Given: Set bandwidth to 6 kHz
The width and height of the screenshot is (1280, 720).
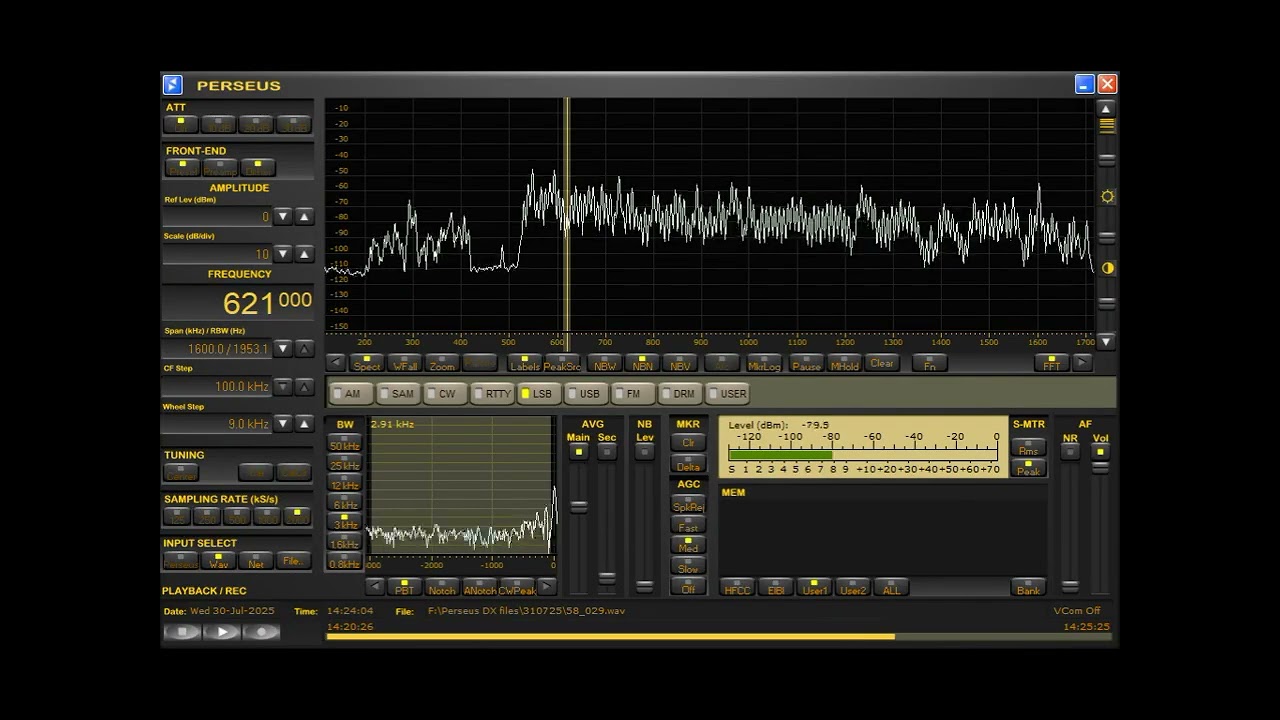Looking at the screenshot, I should point(344,503).
